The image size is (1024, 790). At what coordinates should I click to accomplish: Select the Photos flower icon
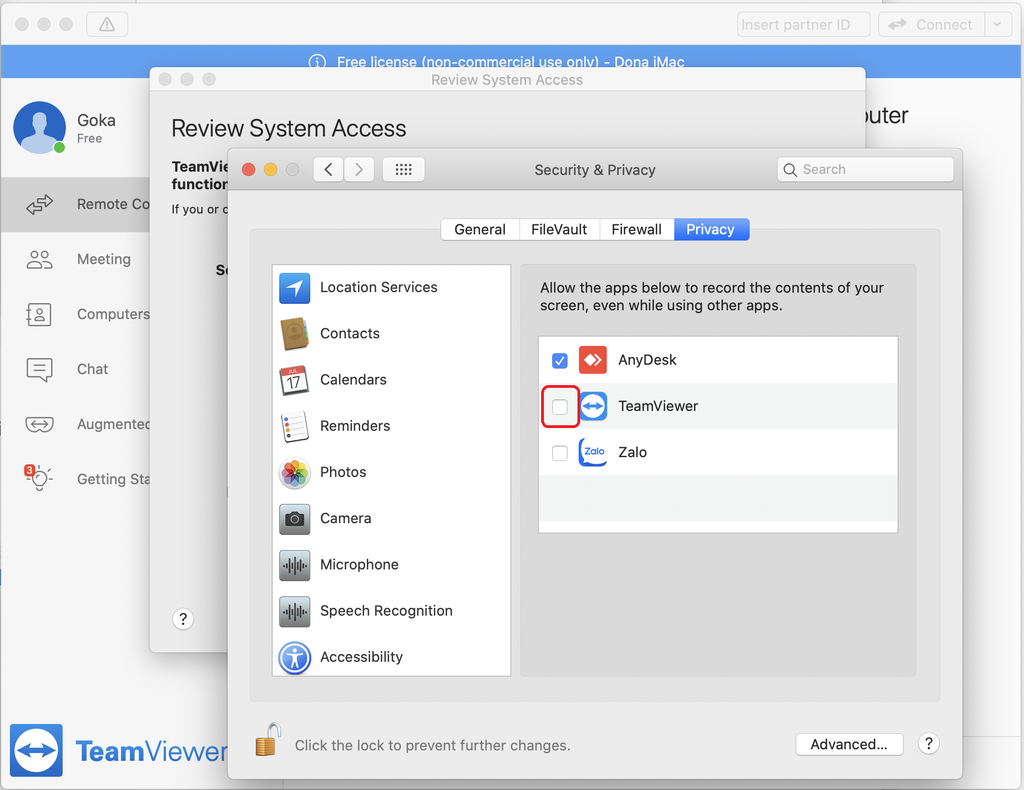click(x=295, y=473)
